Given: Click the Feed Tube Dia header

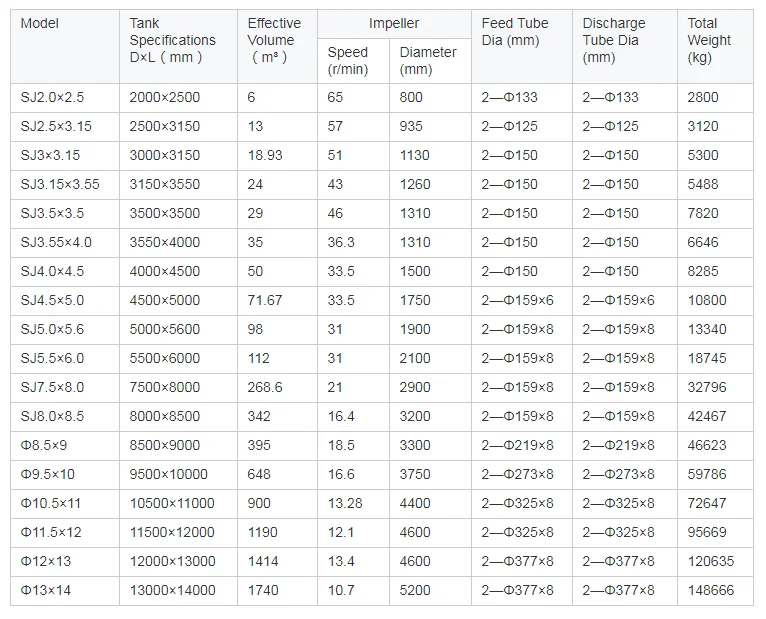Looking at the screenshot, I should 515,31.
